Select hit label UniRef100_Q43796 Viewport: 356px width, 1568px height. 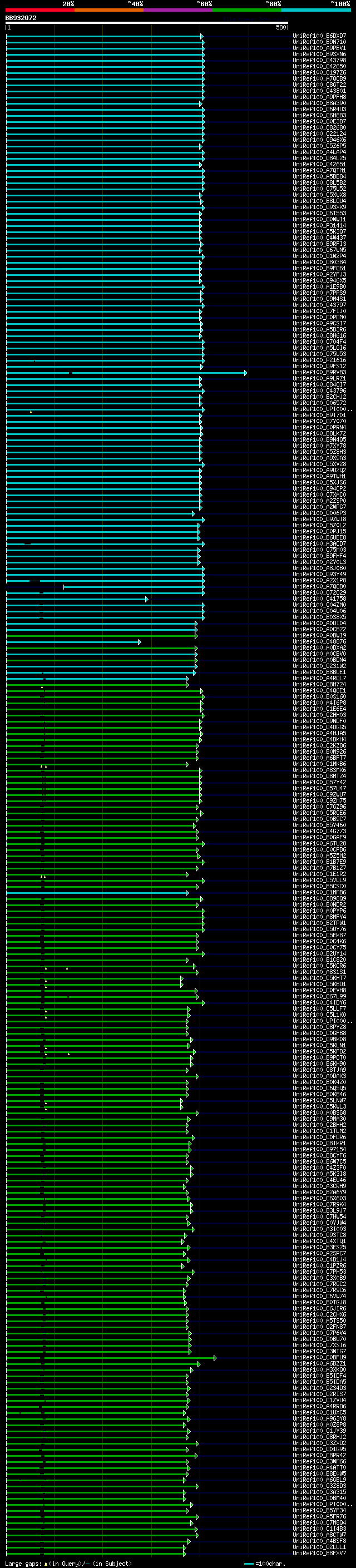(319, 391)
